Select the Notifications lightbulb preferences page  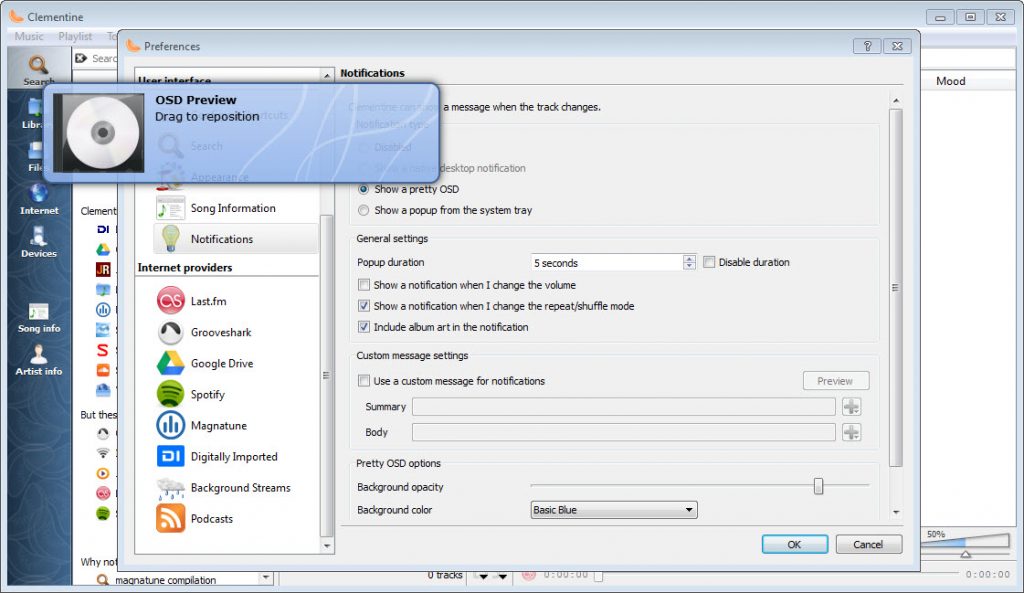click(x=236, y=239)
